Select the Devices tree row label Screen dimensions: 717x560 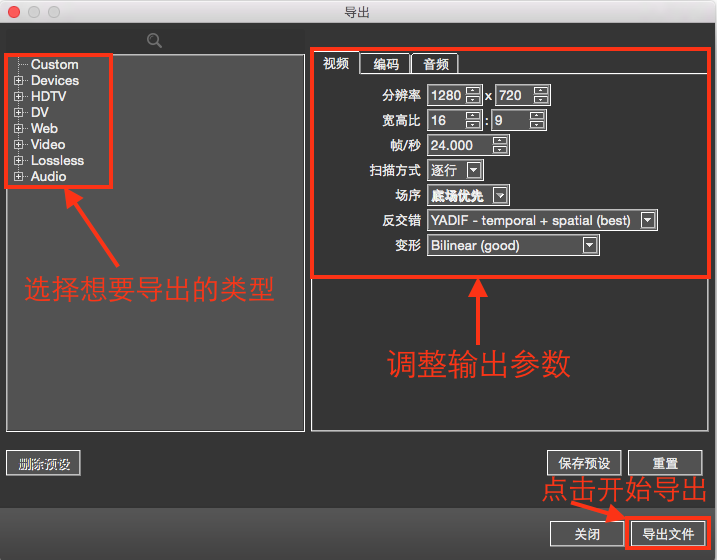[x=55, y=80]
